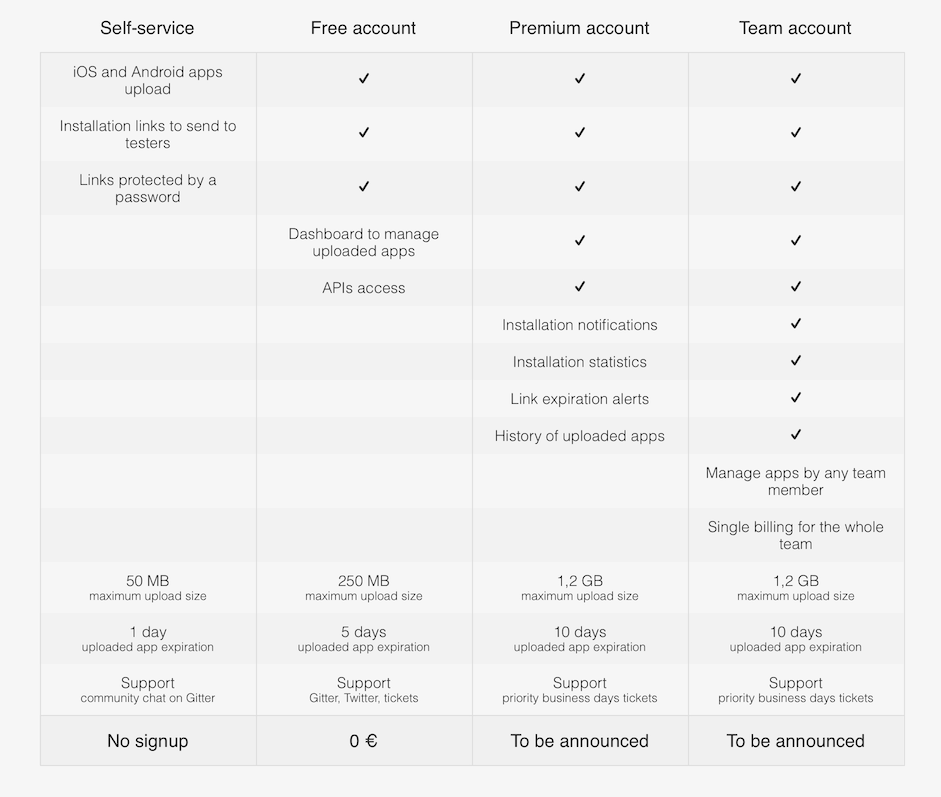Click Premium checkmark for Dashboard to manage apps

pos(580,241)
